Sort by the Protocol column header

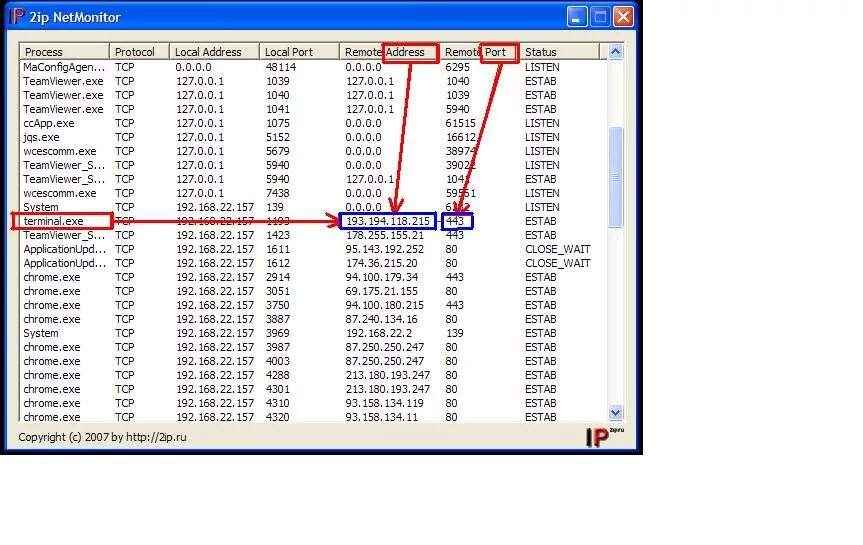coord(139,52)
